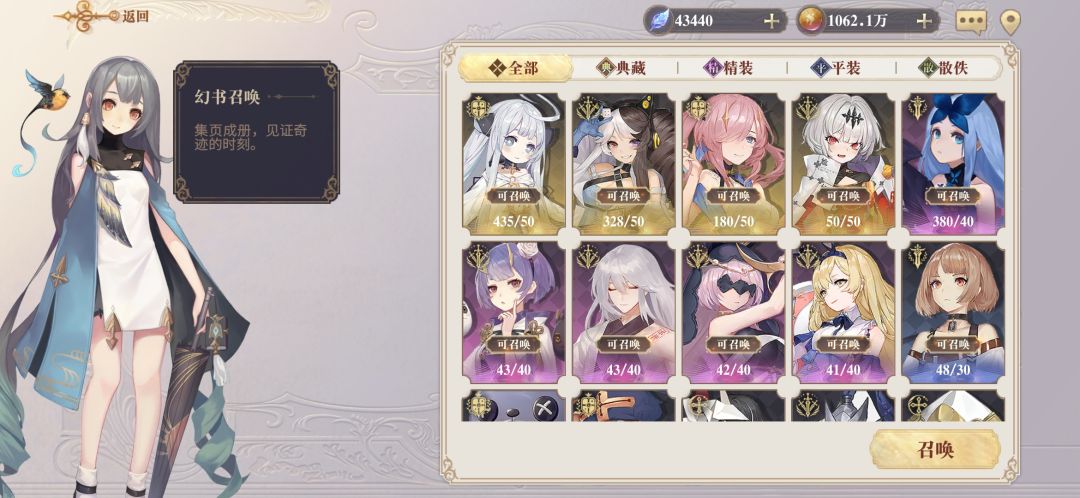Screen dimensions: 1080x498
Task: Add more crystals with the plus next to 43440
Action: 771,21
